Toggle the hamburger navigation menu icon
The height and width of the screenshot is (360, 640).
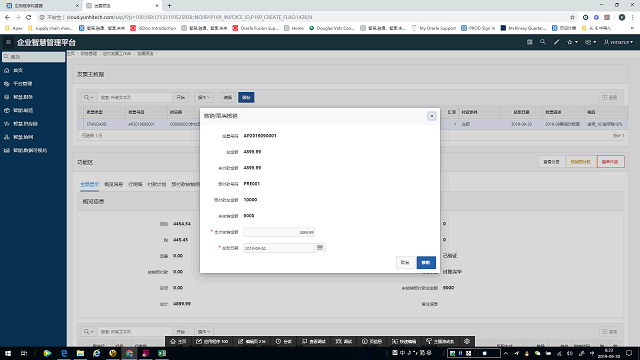point(8,42)
